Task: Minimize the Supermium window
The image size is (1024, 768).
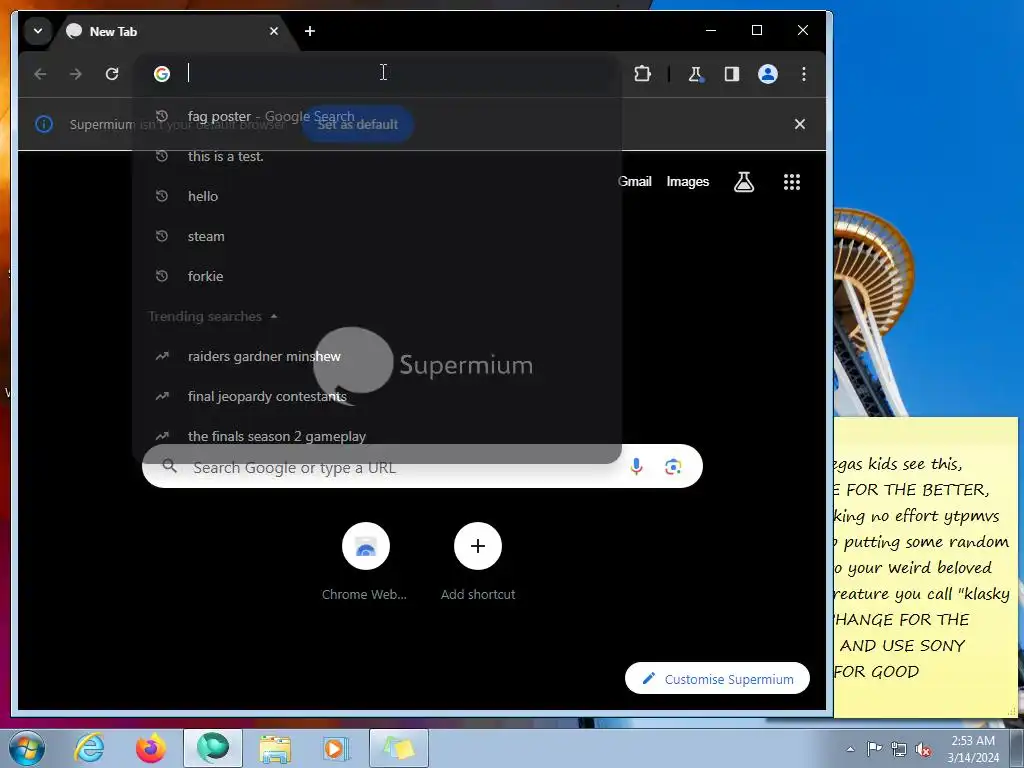Action: [x=711, y=30]
